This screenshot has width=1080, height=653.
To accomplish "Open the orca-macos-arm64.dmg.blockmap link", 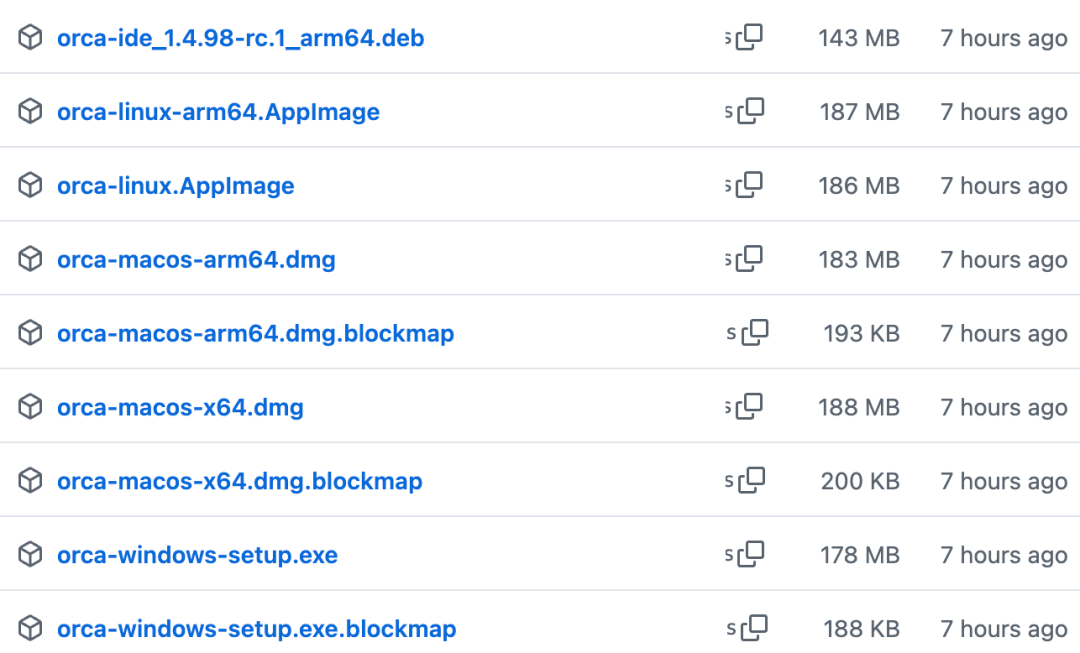I will pos(256,333).
